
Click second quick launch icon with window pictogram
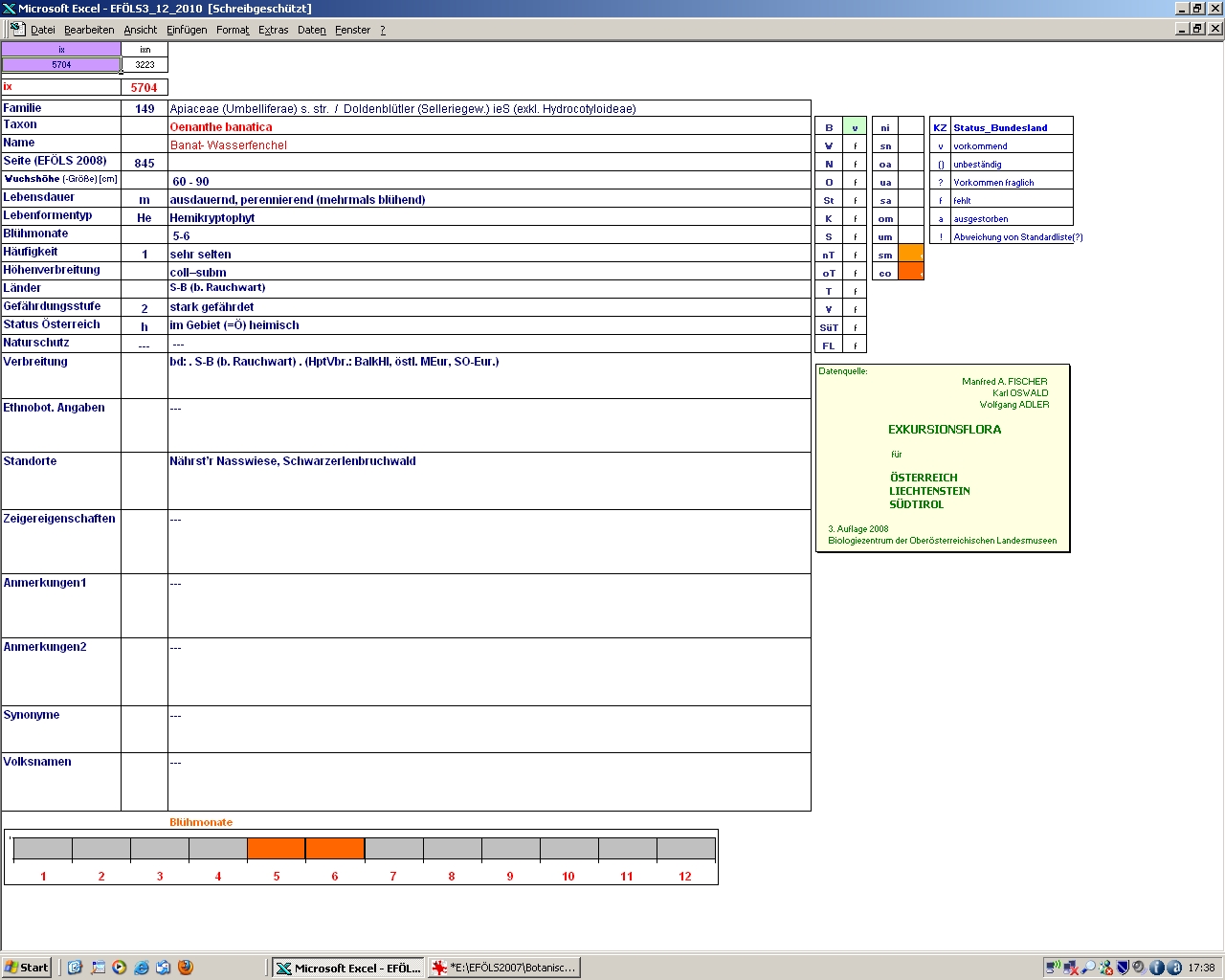pos(98,968)
